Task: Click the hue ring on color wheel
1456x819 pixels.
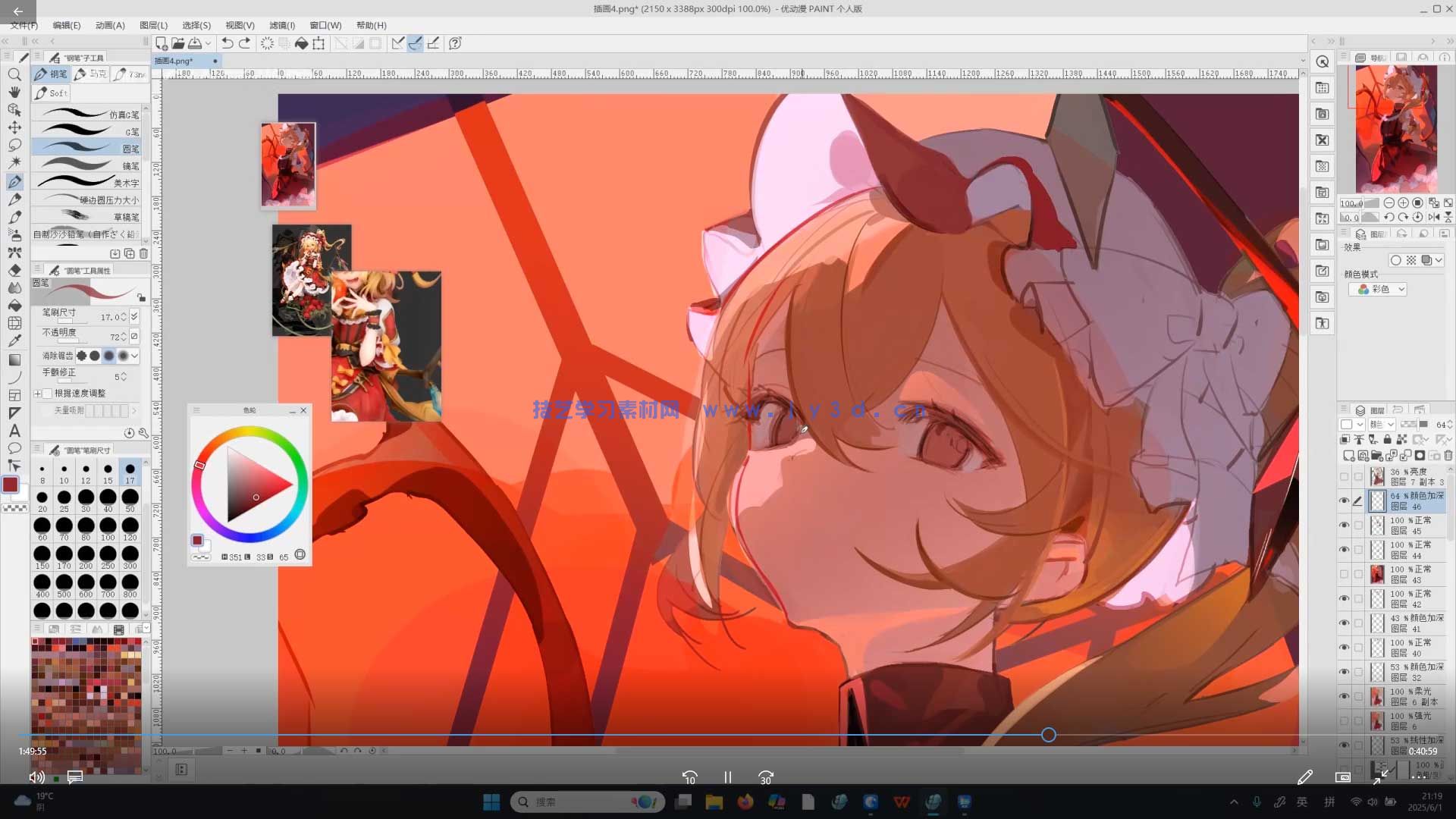Action: 249,432
